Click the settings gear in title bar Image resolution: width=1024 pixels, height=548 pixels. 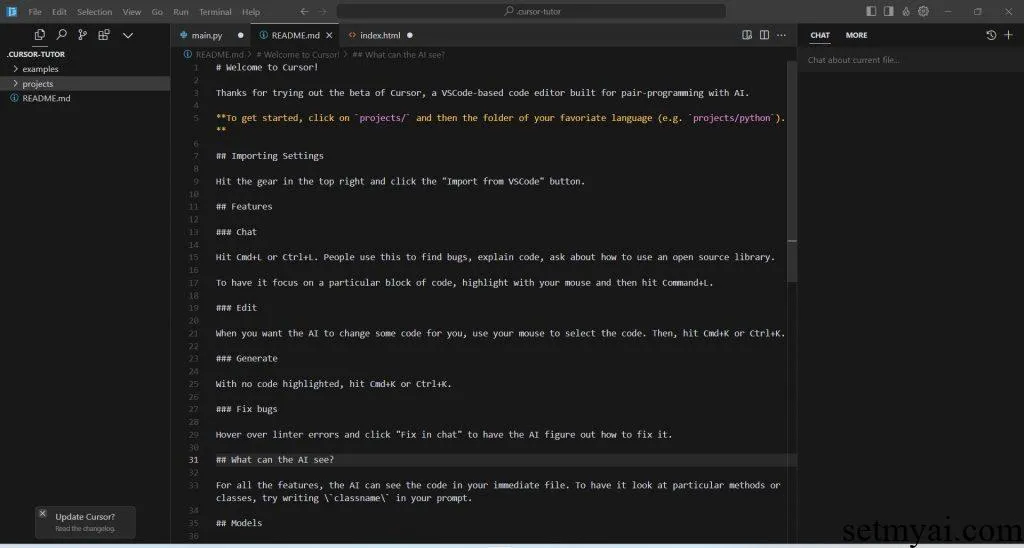click(923, 12)
